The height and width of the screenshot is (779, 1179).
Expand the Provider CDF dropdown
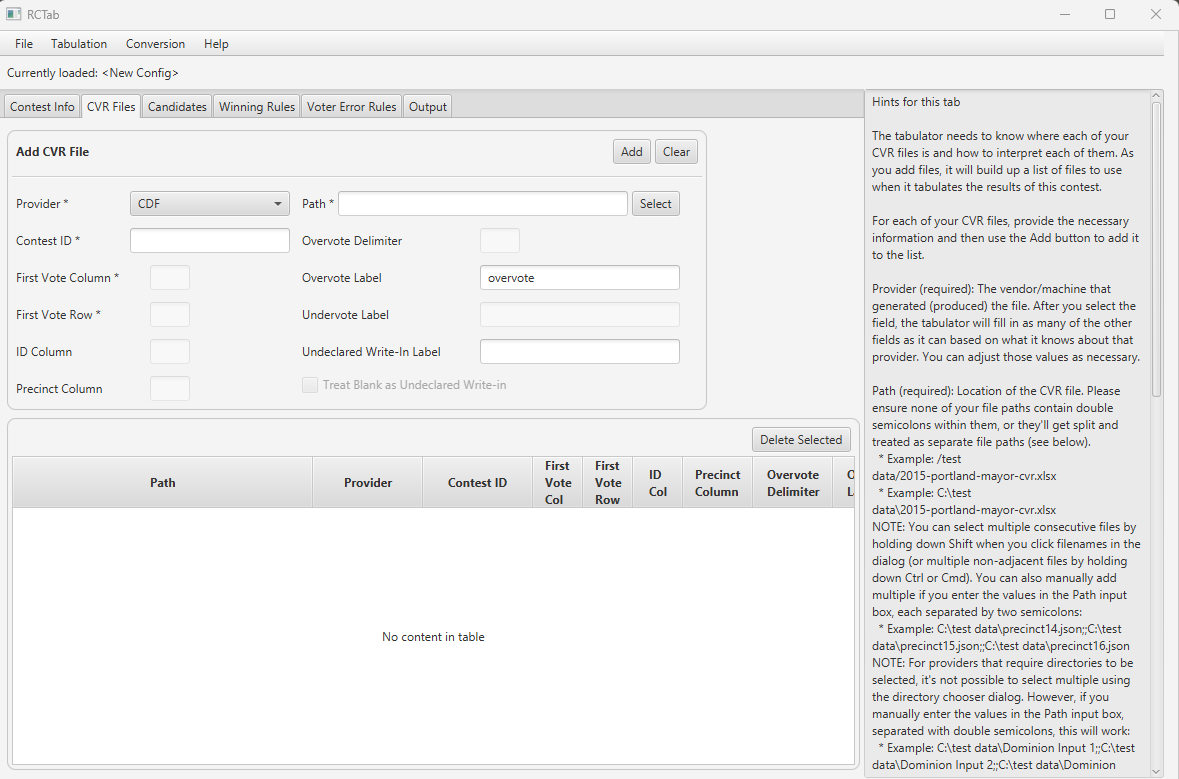tap(210, 204)
